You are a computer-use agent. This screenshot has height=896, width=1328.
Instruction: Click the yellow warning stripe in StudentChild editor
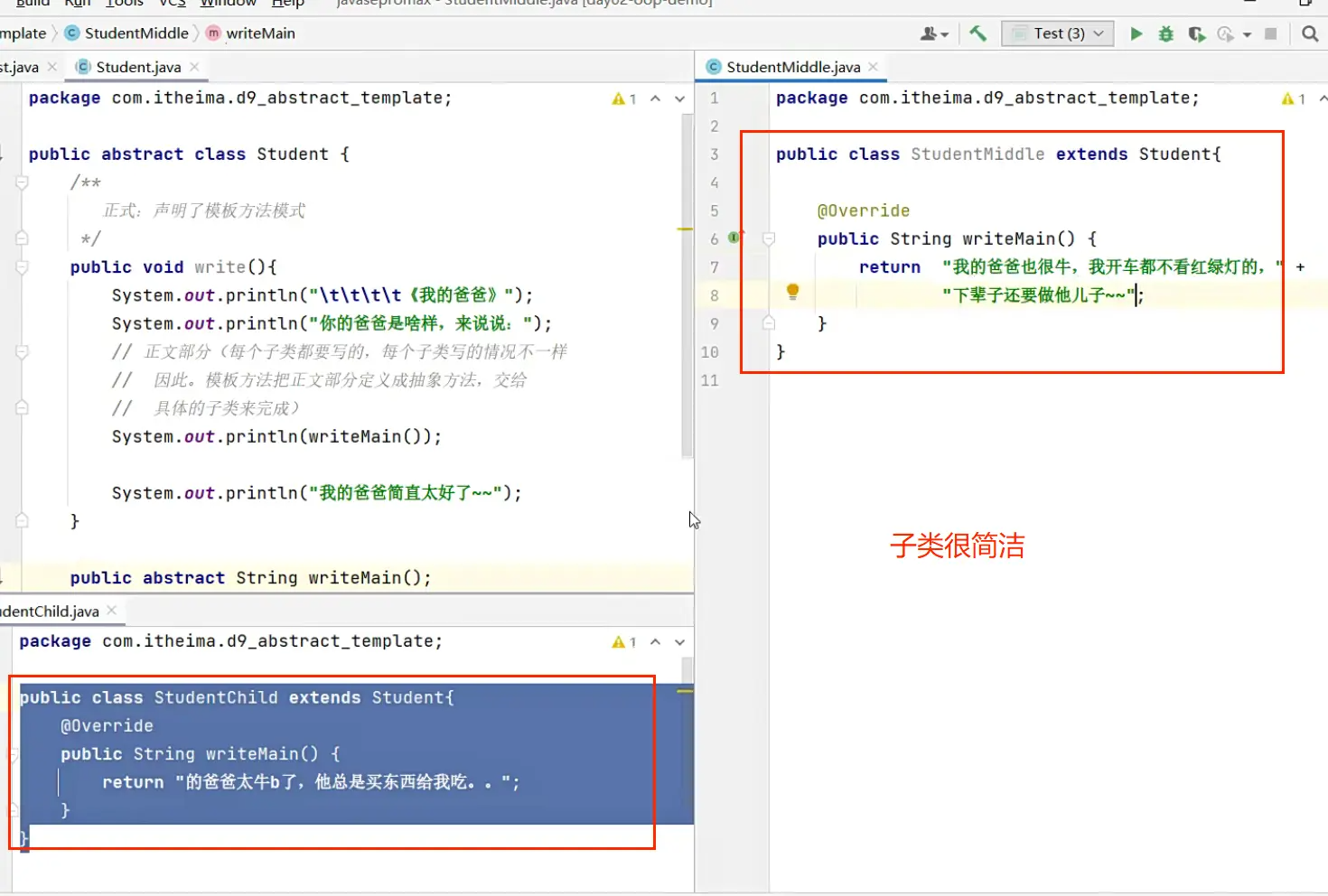coord(686,691)
